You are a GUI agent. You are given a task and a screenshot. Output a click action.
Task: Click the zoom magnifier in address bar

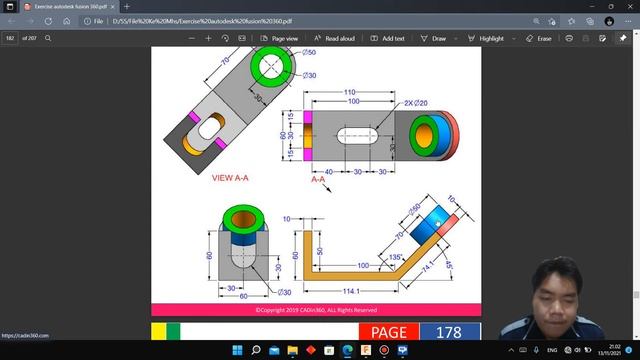click(536, 21)
